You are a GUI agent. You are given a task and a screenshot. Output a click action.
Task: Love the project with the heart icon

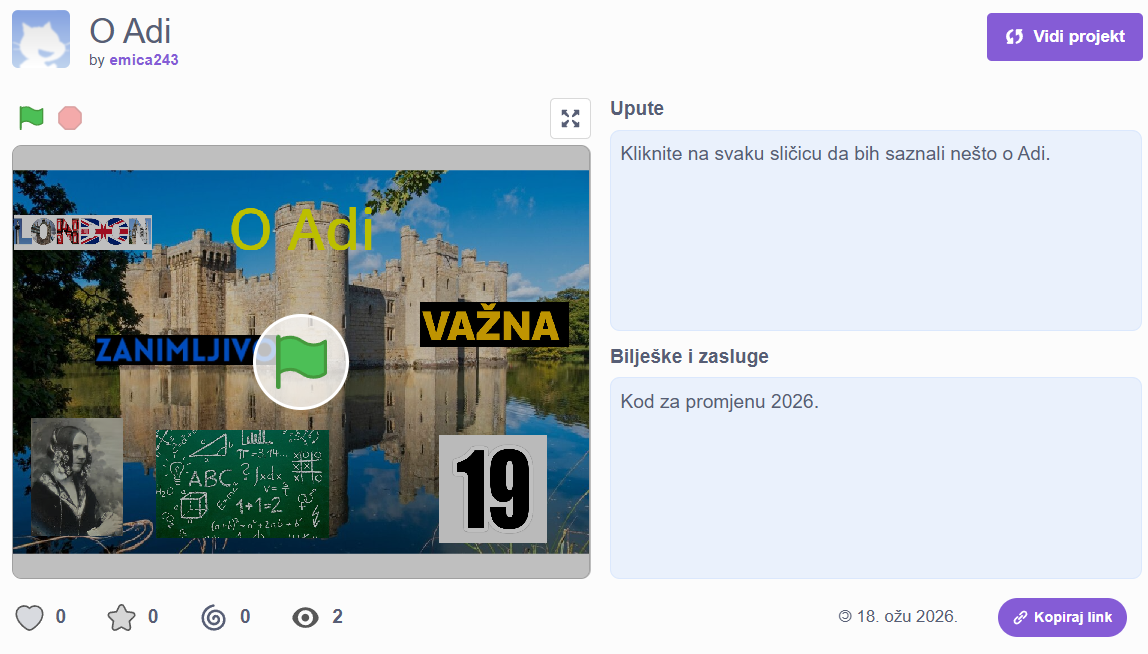point(30,617)
